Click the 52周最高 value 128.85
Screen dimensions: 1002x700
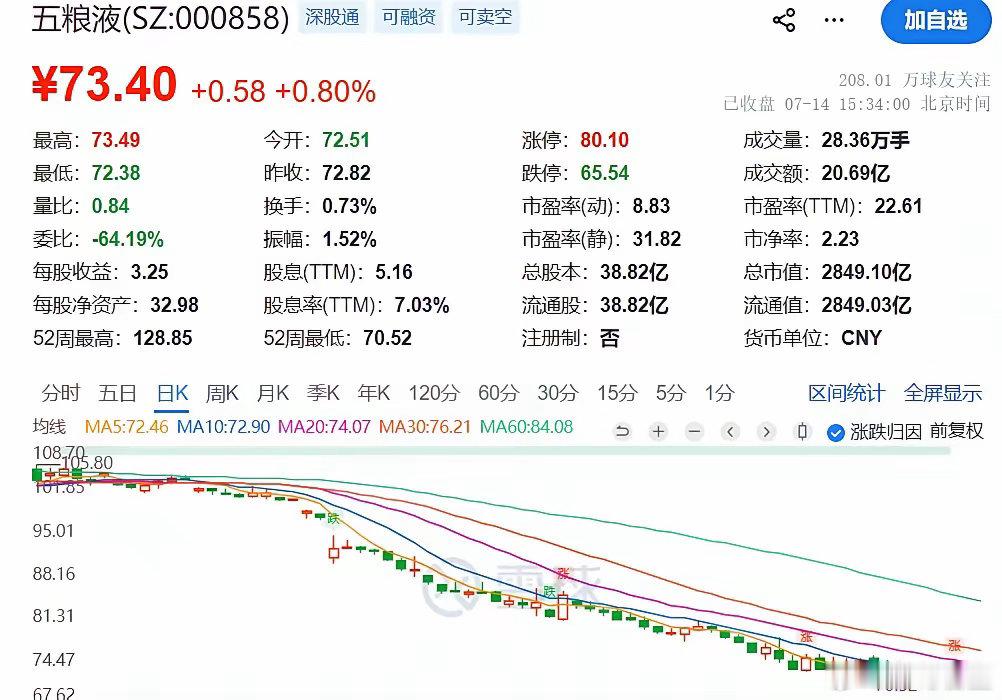click(163, 338)
